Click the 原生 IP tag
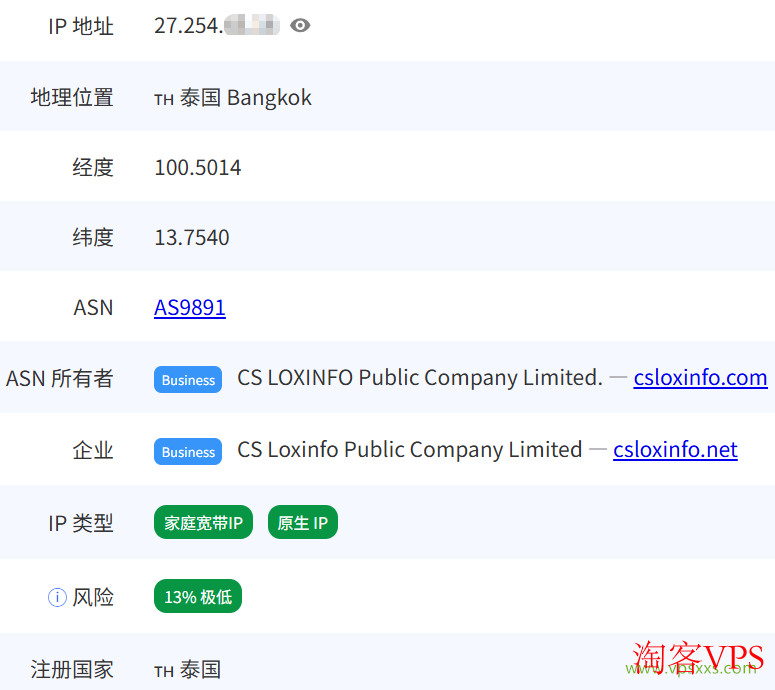 (x=302, y=522)
